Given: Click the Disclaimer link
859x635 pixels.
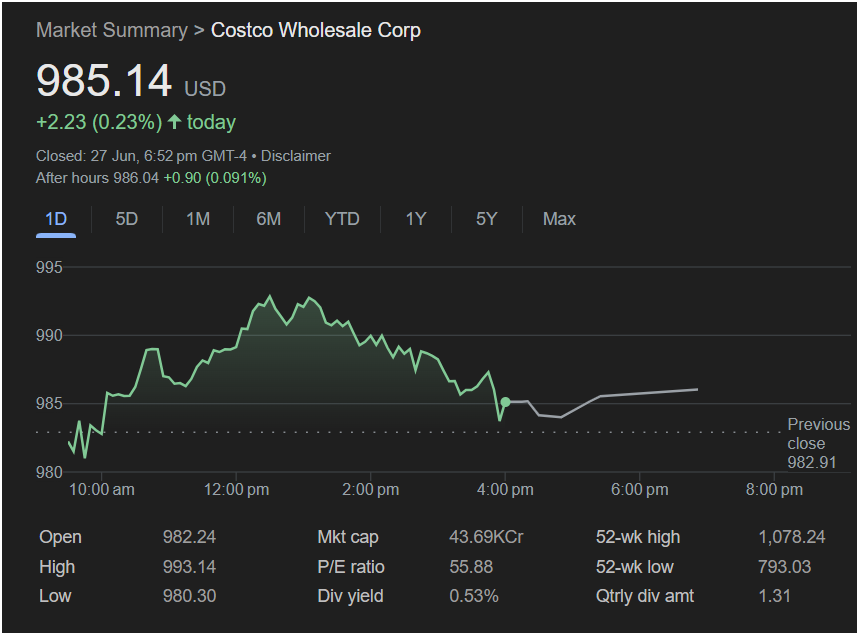Looking at the screenshot, I should pos(296,156).
